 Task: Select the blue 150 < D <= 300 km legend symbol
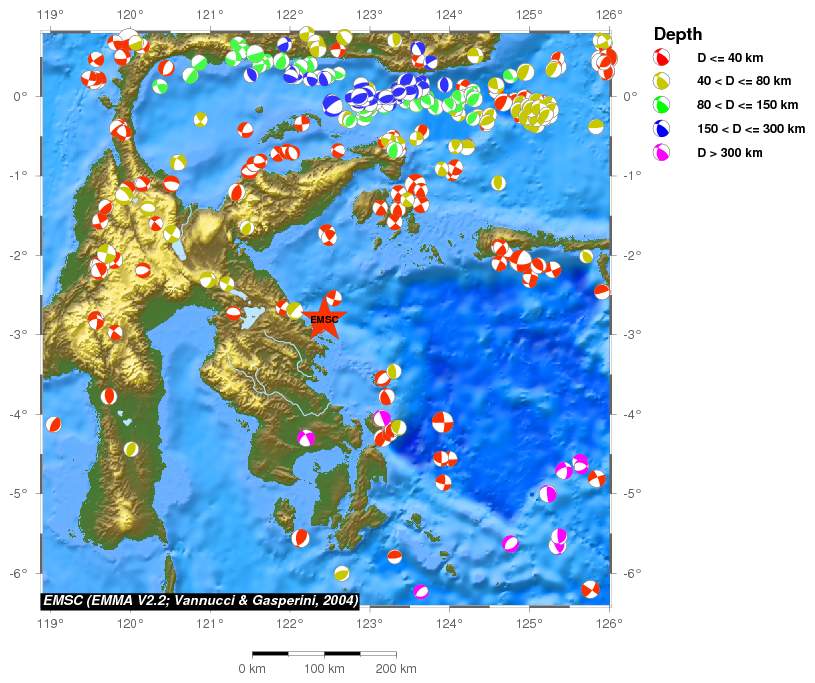661,129
